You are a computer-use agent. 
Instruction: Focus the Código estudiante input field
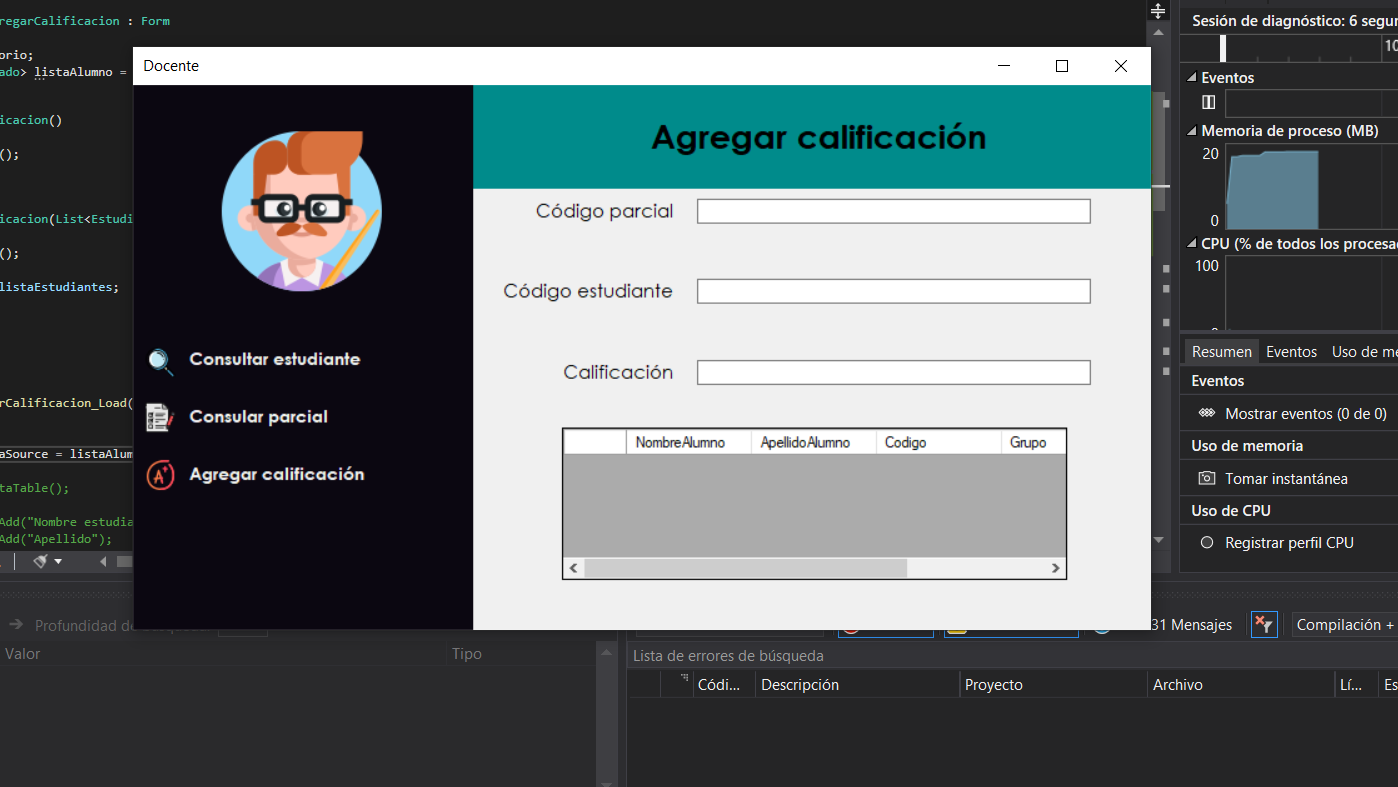point(893,291)
